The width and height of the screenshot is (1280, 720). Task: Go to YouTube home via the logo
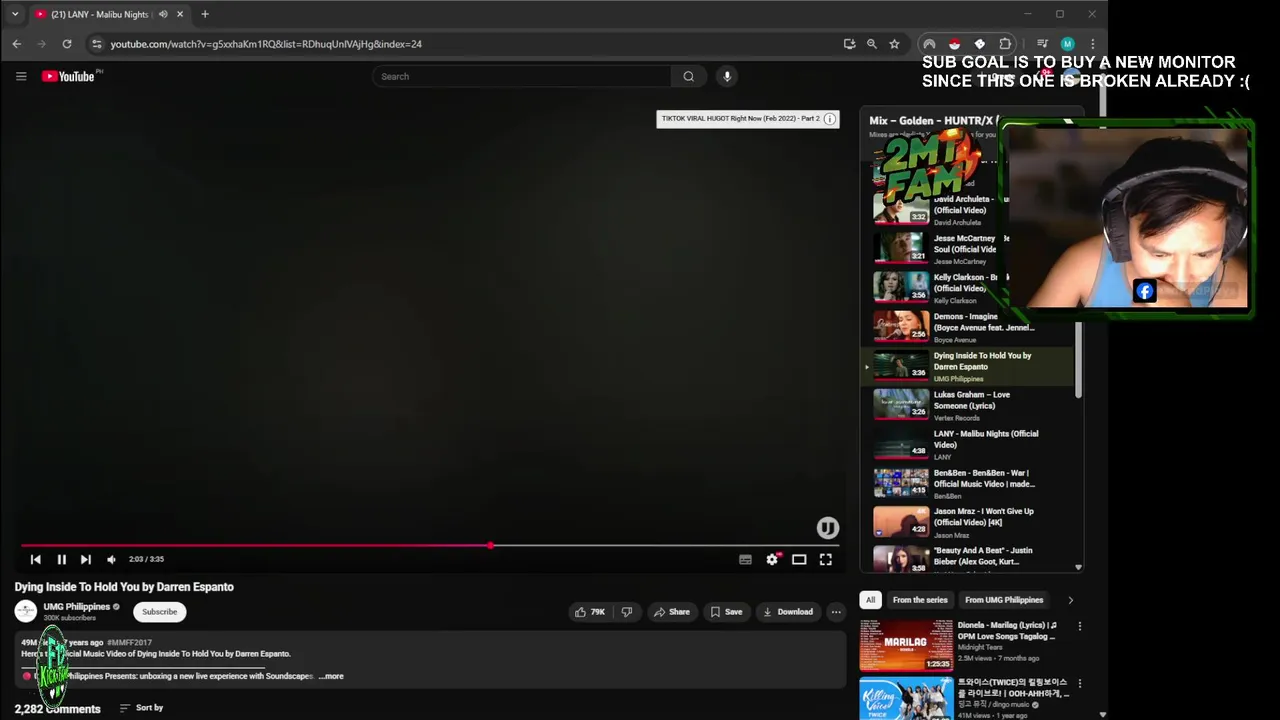click(x=68, y=76)
